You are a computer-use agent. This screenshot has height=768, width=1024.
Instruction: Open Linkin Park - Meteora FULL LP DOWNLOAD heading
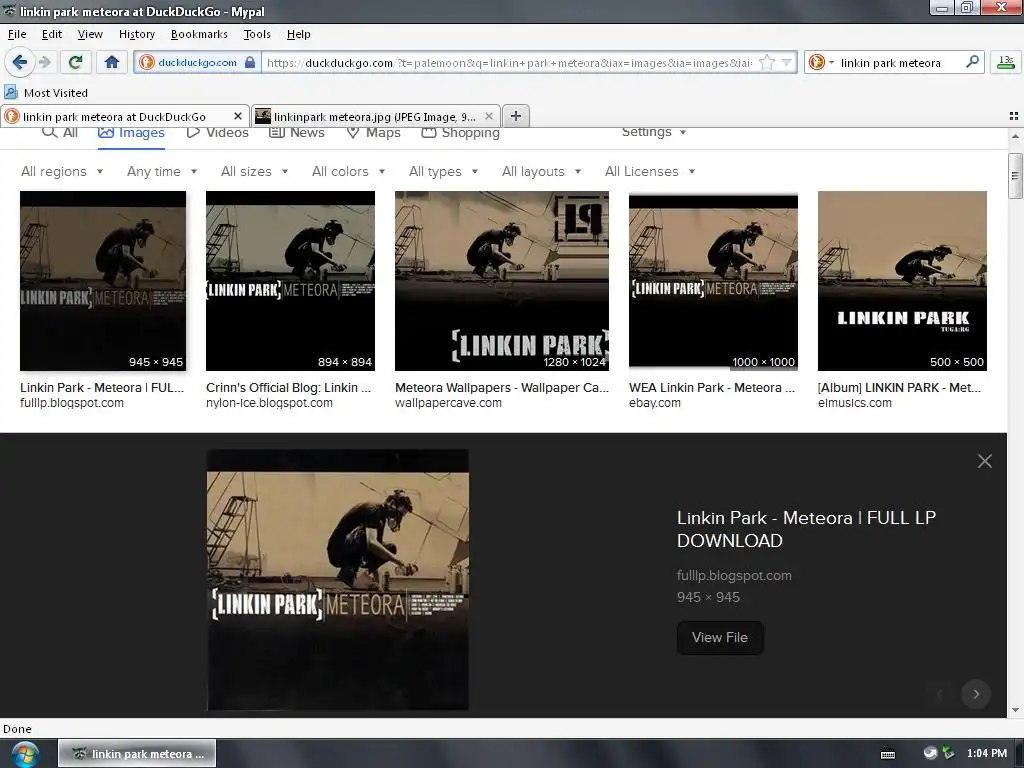[807, 529]
